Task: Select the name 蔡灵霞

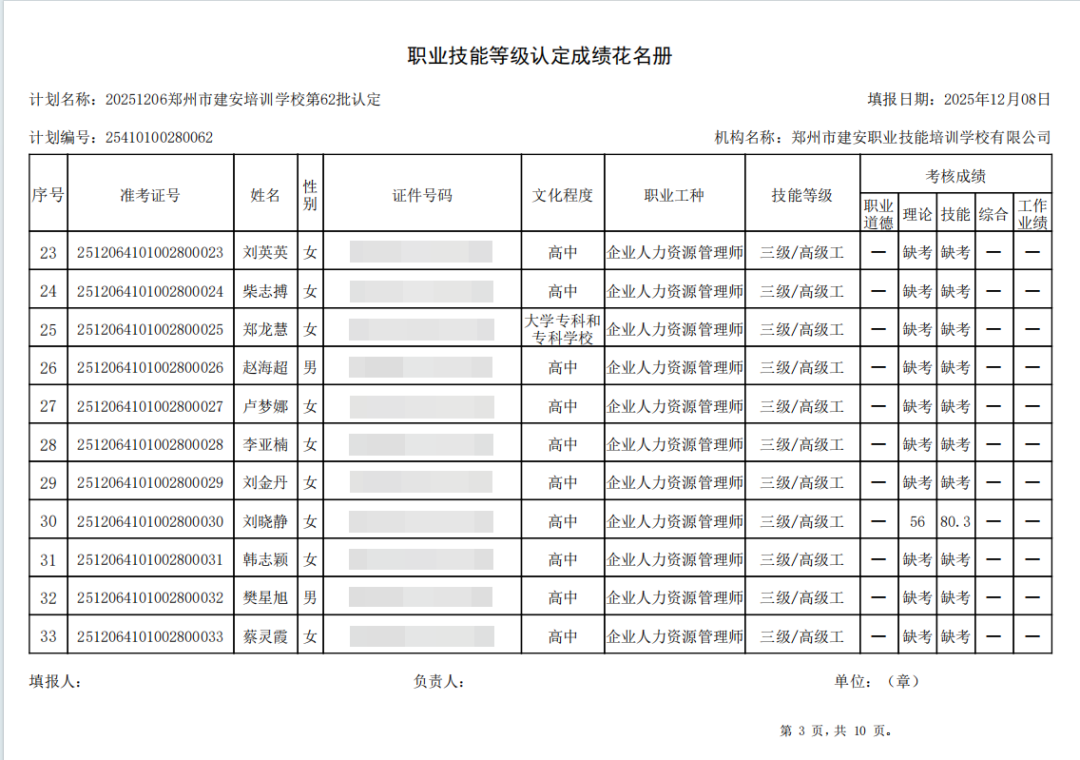Action: point(265,637)
